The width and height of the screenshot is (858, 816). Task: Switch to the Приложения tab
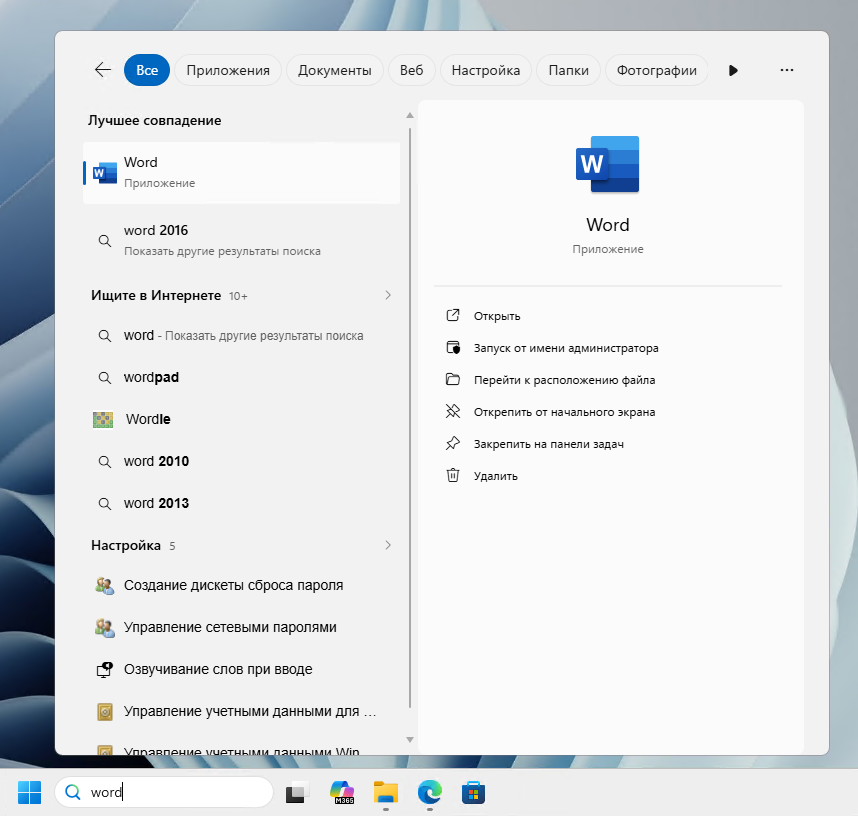228,70
